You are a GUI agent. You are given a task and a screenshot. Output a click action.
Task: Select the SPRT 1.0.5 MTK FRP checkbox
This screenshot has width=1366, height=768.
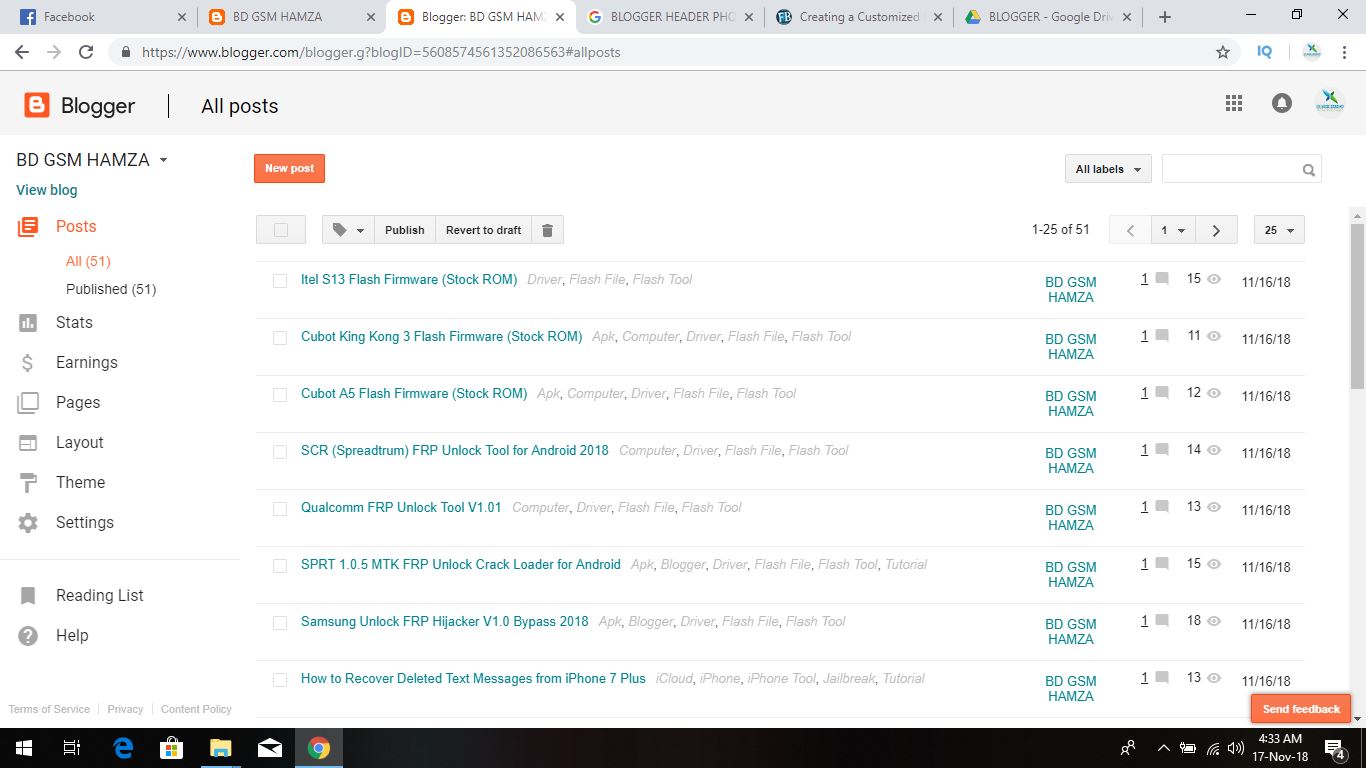(280, 566)
